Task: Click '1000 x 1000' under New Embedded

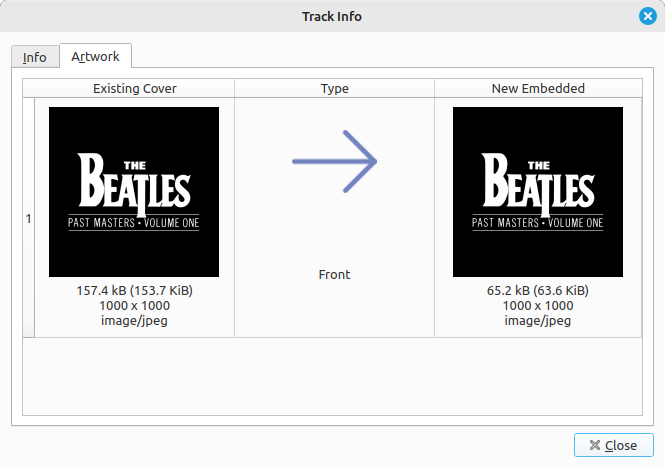Action: click(x=538, y=305)
